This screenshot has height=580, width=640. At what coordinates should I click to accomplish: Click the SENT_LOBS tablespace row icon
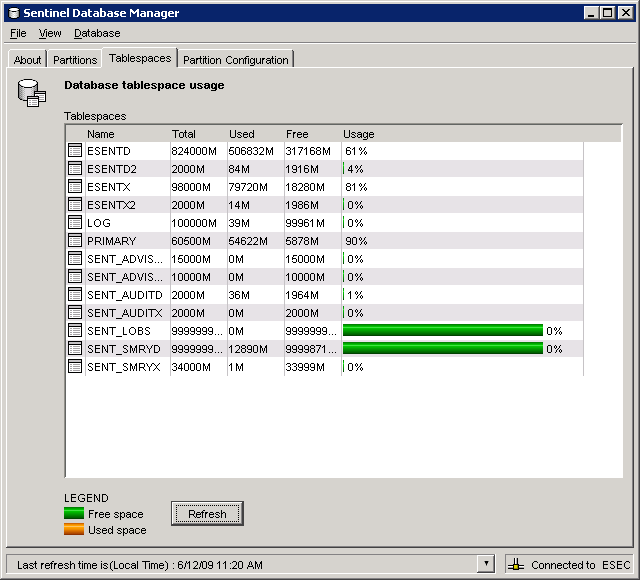click(x=75, y=330)
